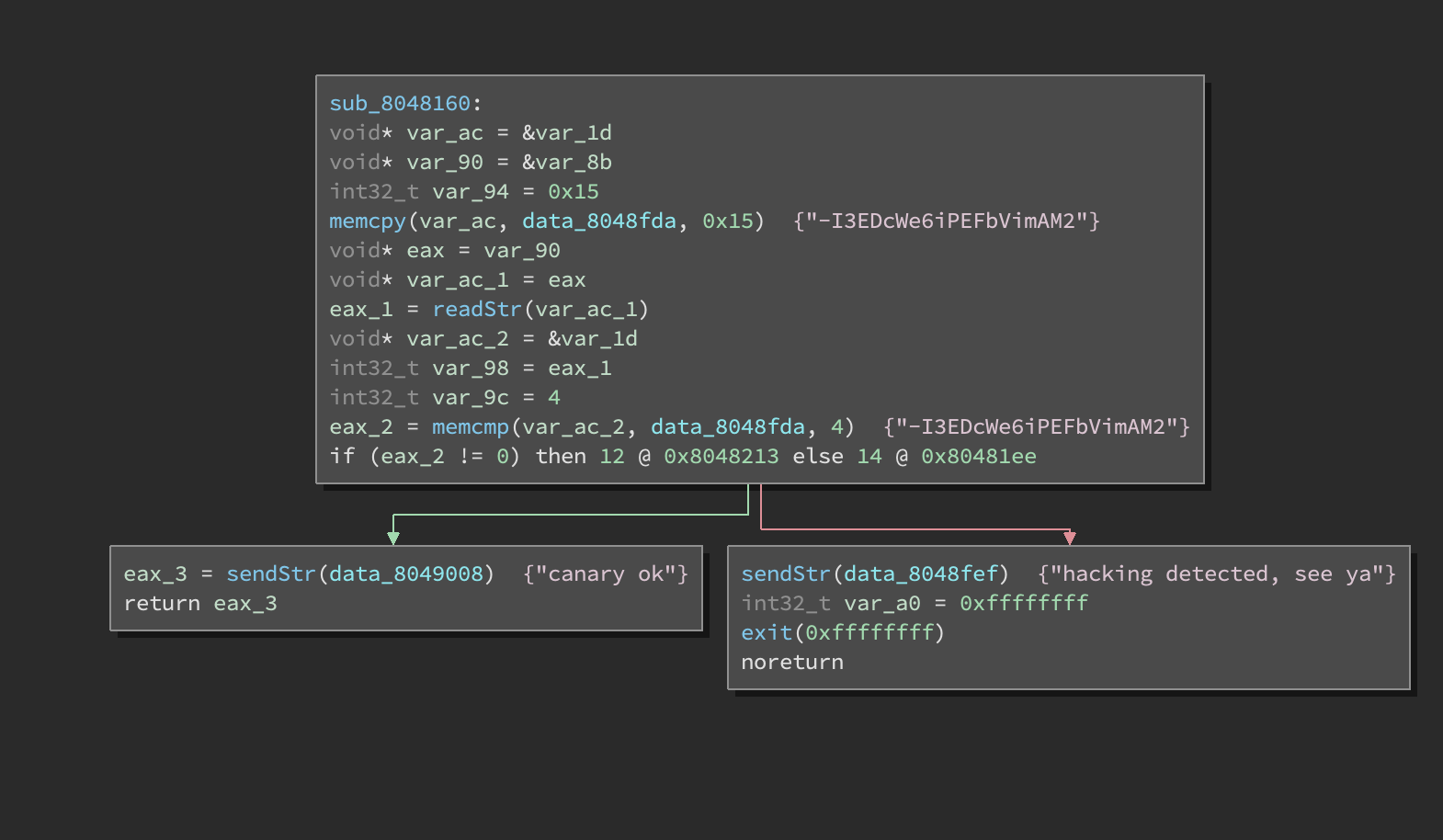Click the exit function call
Image resolution: width=1443 pixels, height=840 pixels.
click(x=766, y=633)
